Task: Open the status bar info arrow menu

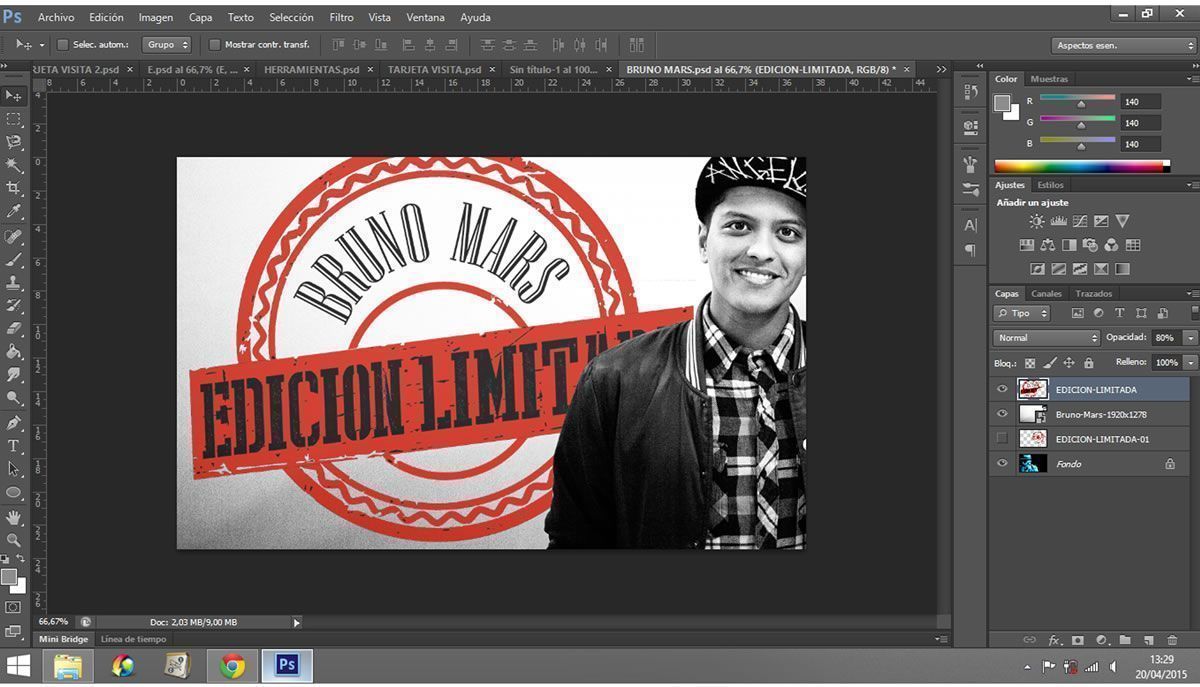Action: 296,622
